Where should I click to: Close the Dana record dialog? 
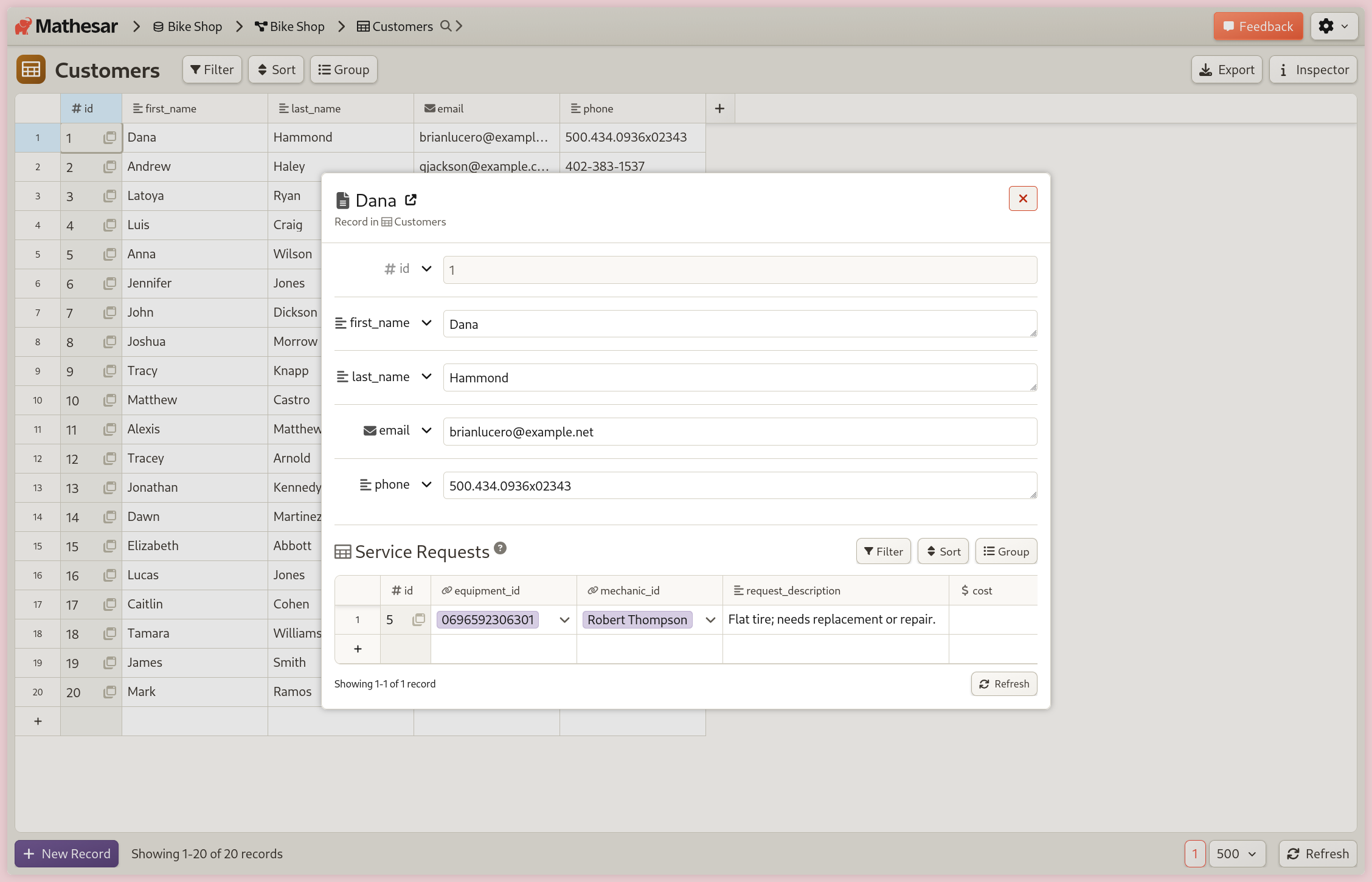1022,199
